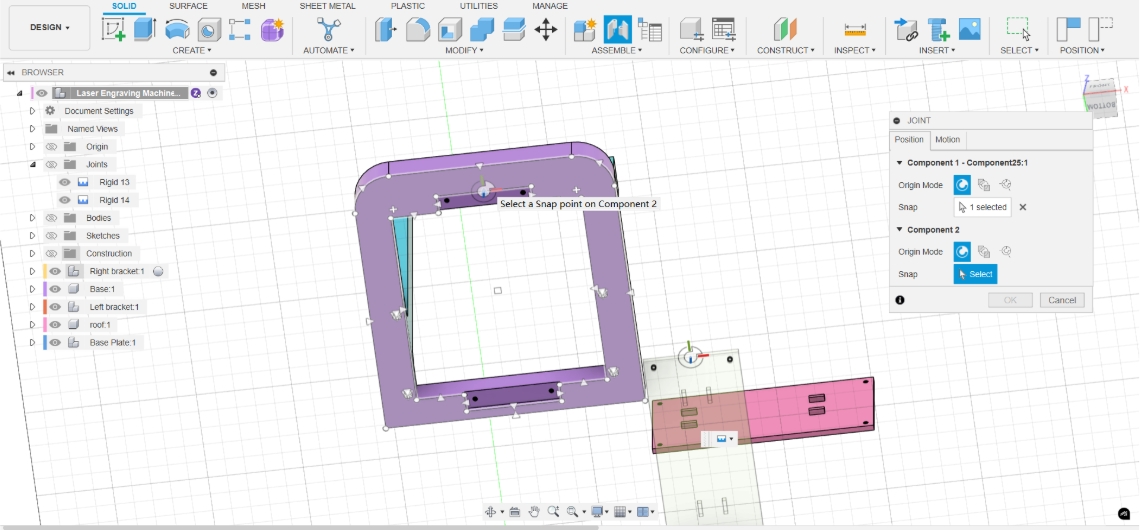This screenshot has height=530, width=1140.
Task: Click the Left bracket:1 orange color swatch
Action: pyautogui.click(x=45, y=307)
